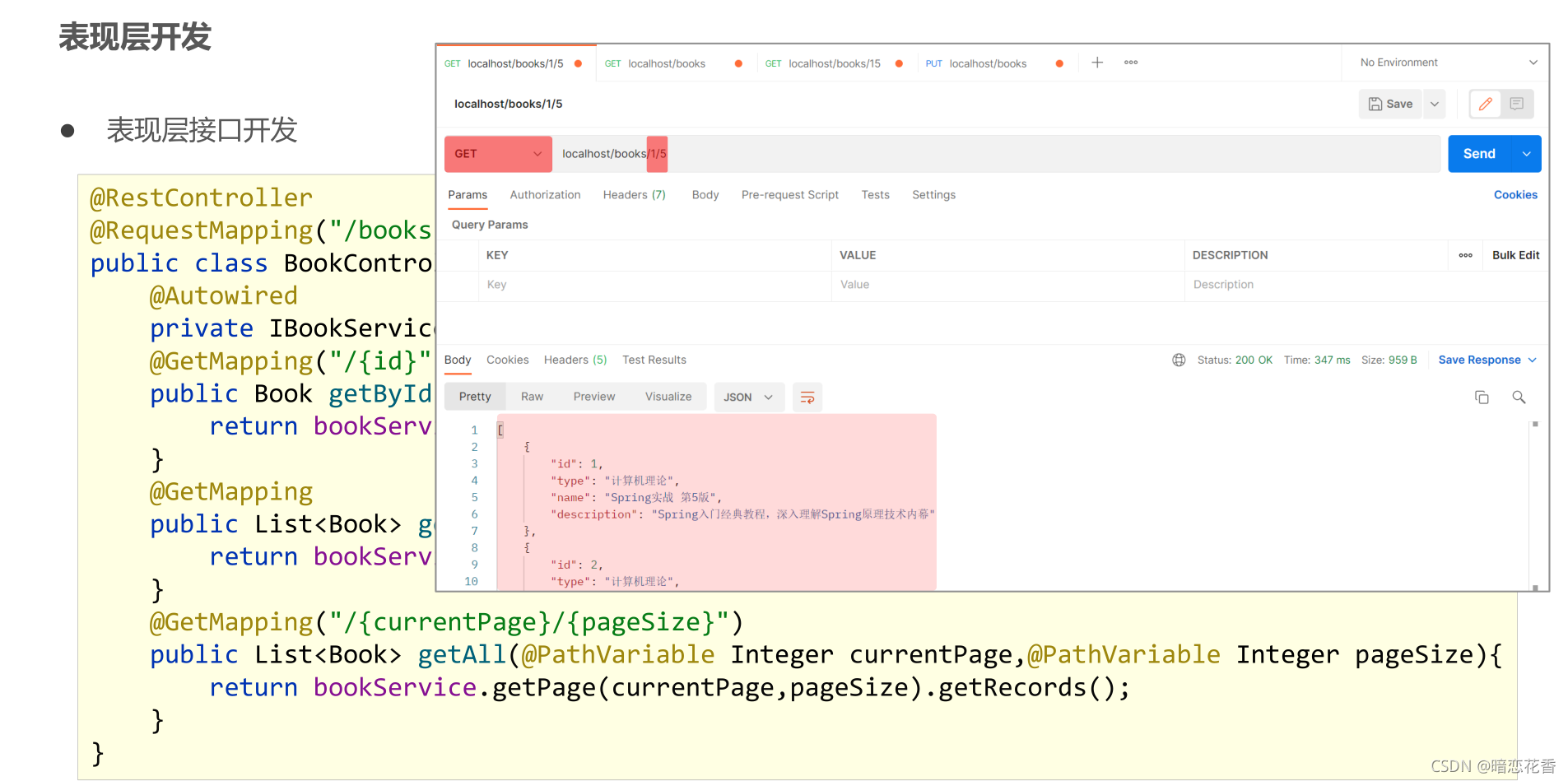1568x781 pixels.
Task: Select the Pretty view mode
Action: (475, 397)
